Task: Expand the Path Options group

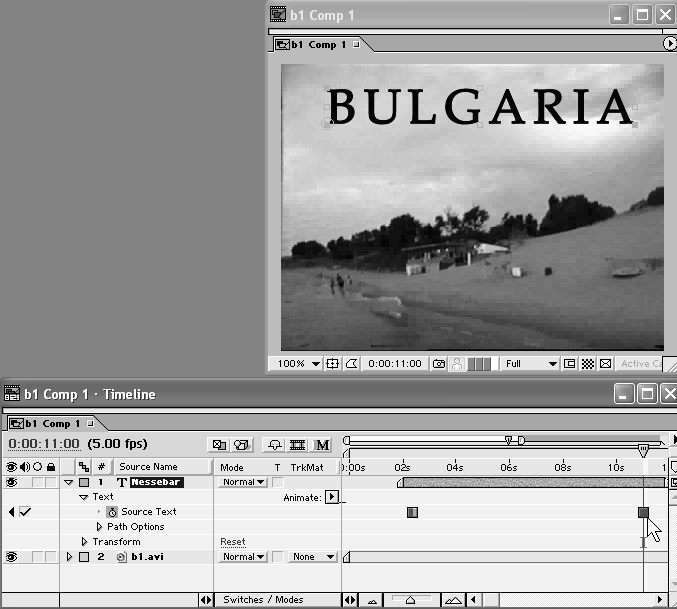Action: coord(99,527)
